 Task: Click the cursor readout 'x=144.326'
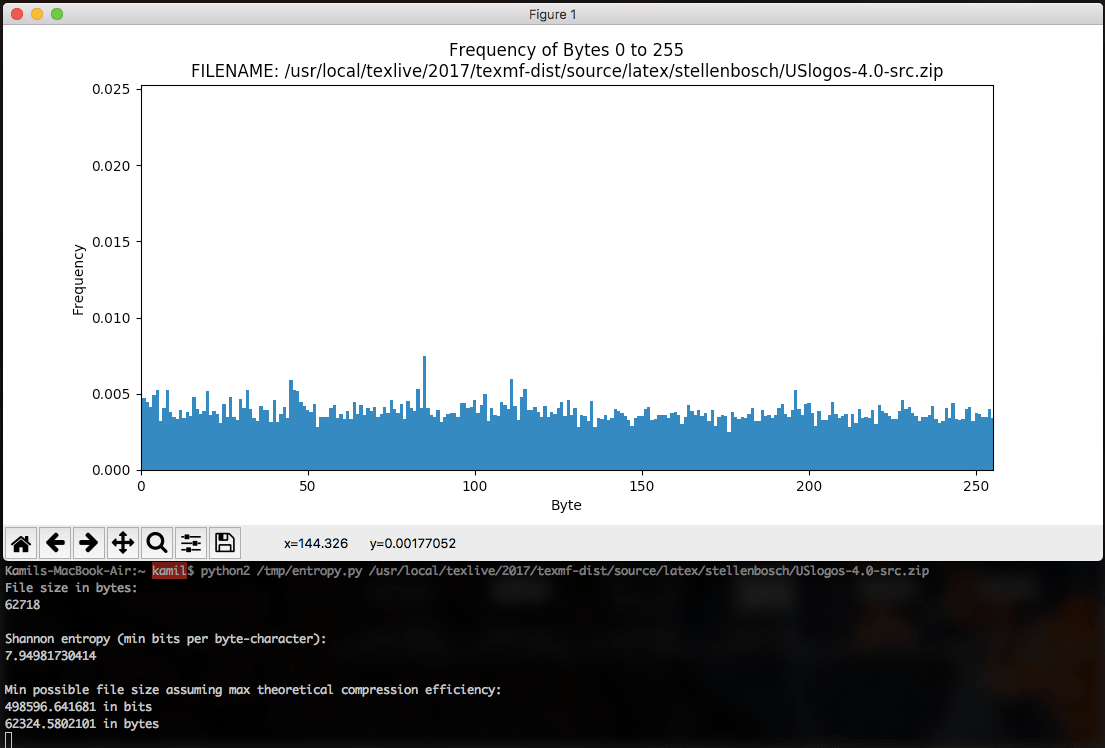click(x=316, y=544)
